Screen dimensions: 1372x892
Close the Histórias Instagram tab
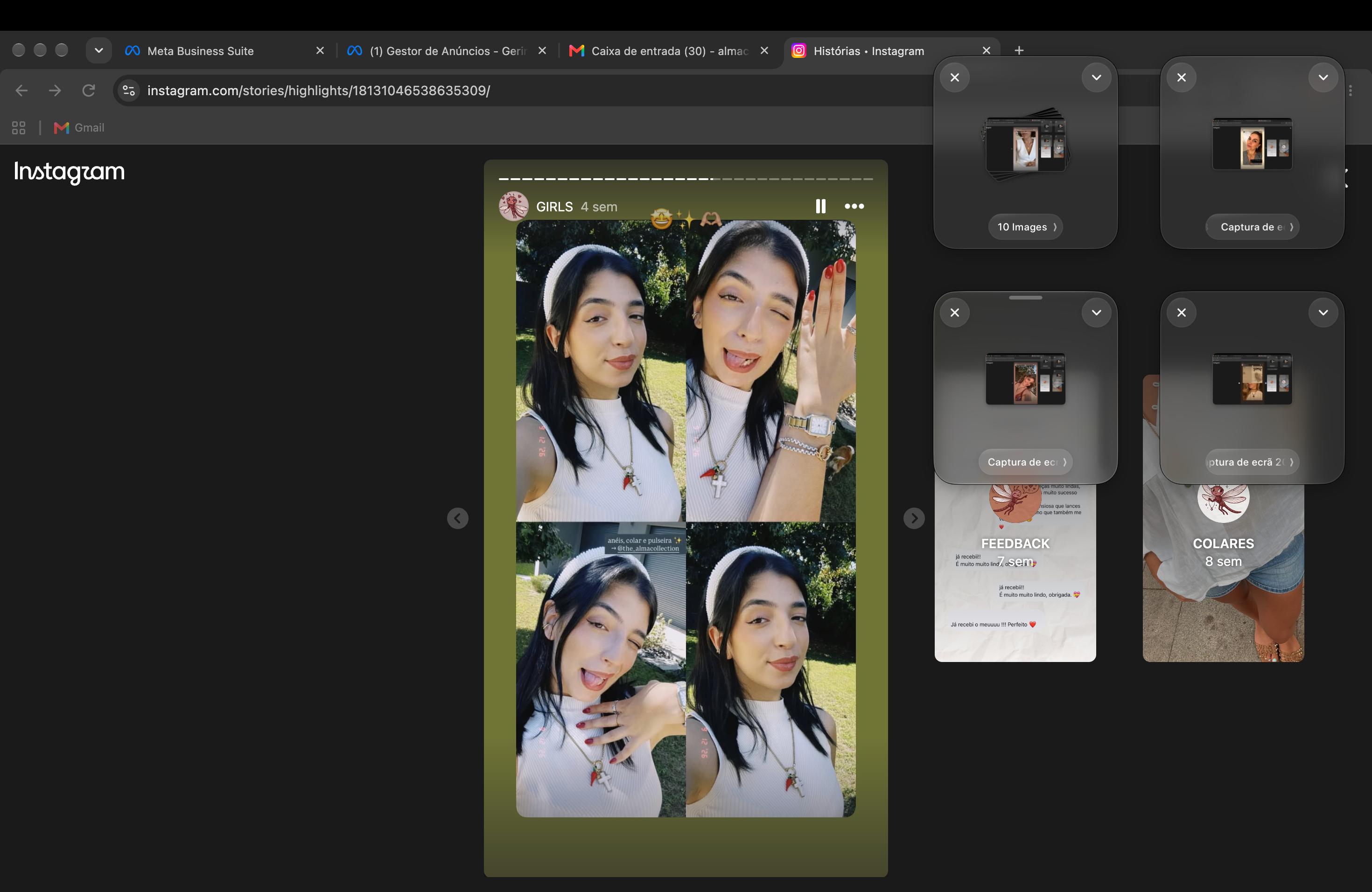[986, 51]
